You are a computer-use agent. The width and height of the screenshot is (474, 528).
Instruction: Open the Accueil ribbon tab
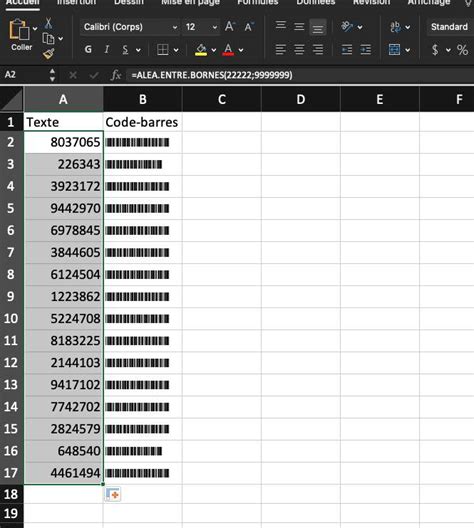tap(23, 3)
